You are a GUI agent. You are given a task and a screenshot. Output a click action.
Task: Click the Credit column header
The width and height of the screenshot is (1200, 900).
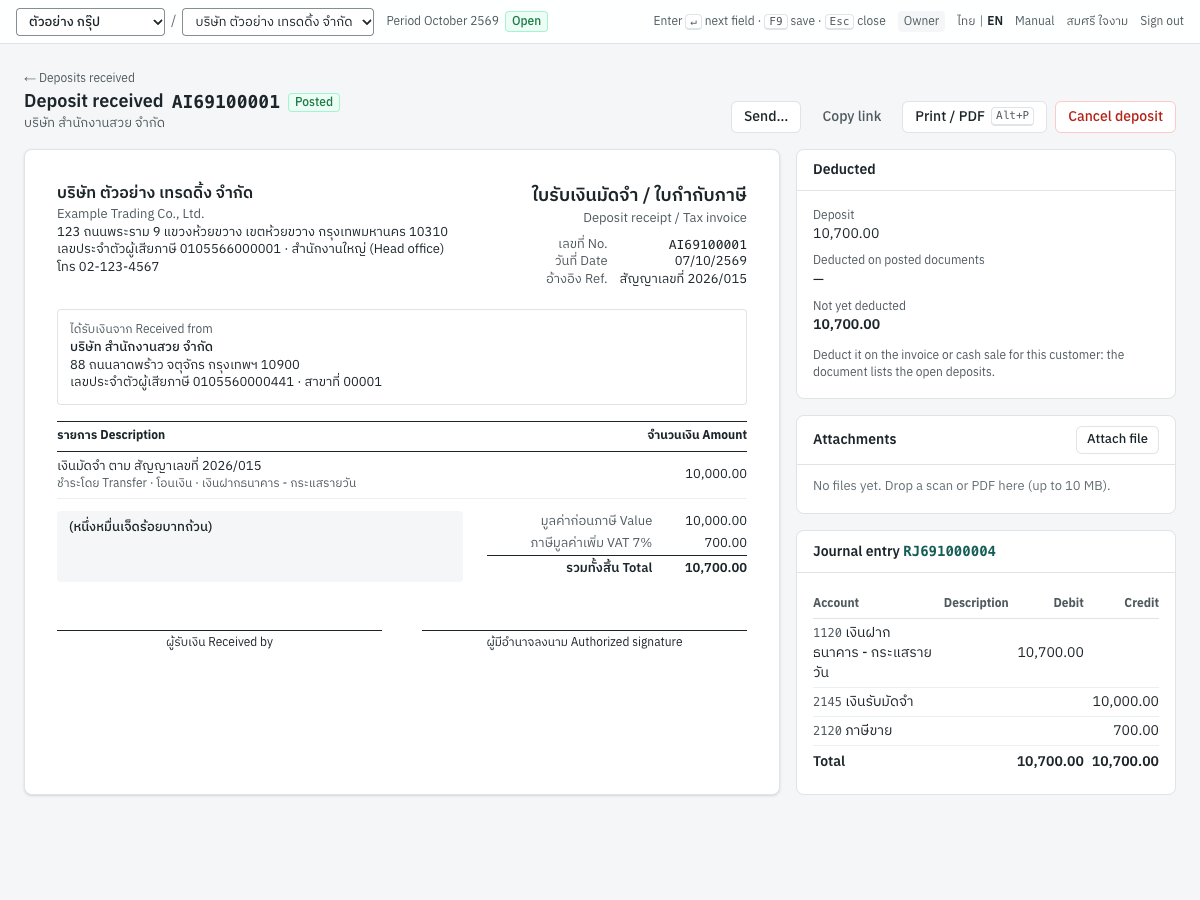[x=1141, y=603]
